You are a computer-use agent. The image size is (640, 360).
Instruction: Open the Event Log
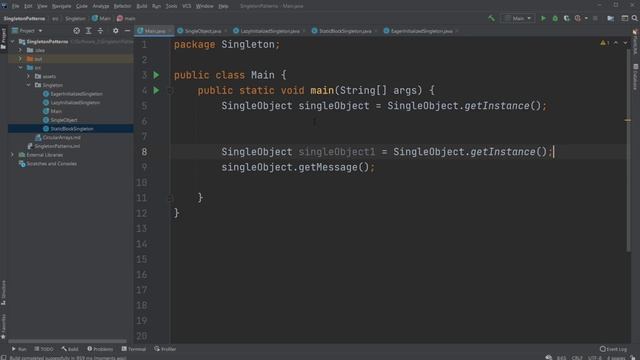click(613, 349)
